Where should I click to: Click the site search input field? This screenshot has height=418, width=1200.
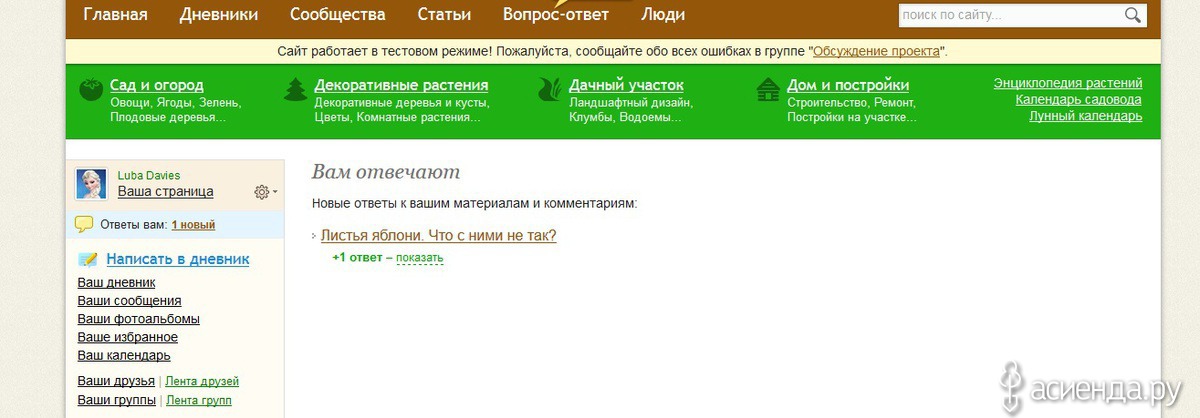[x=1009, y=15]
